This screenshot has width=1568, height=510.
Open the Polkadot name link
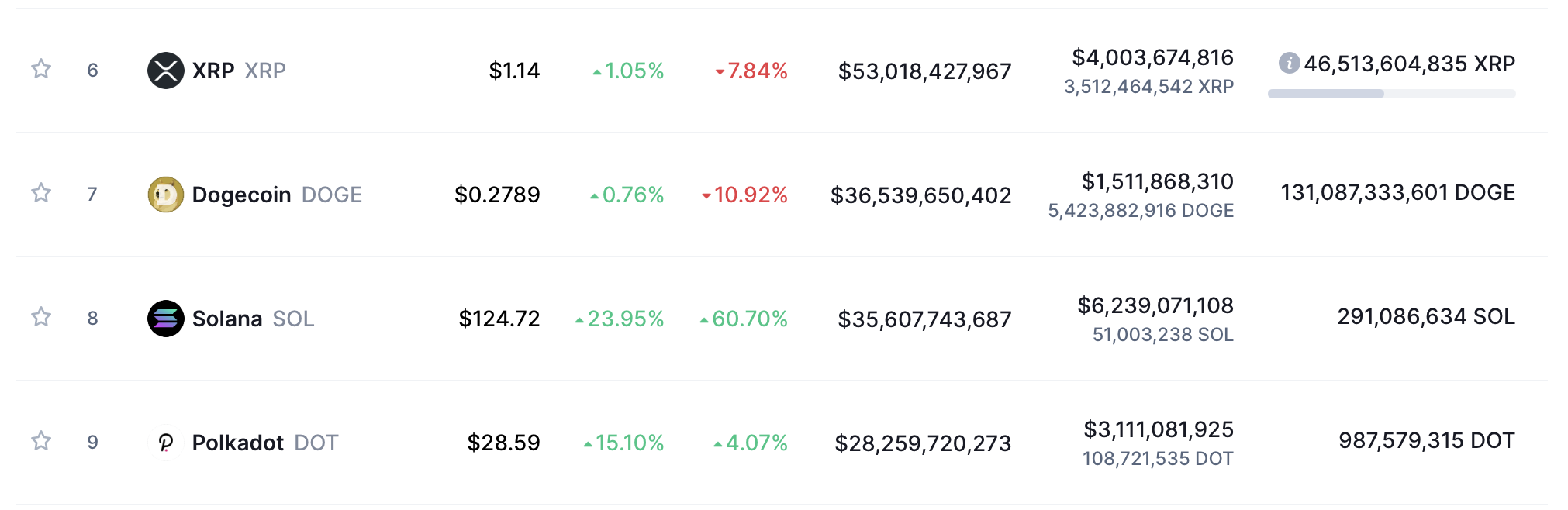tap(238, 443)
